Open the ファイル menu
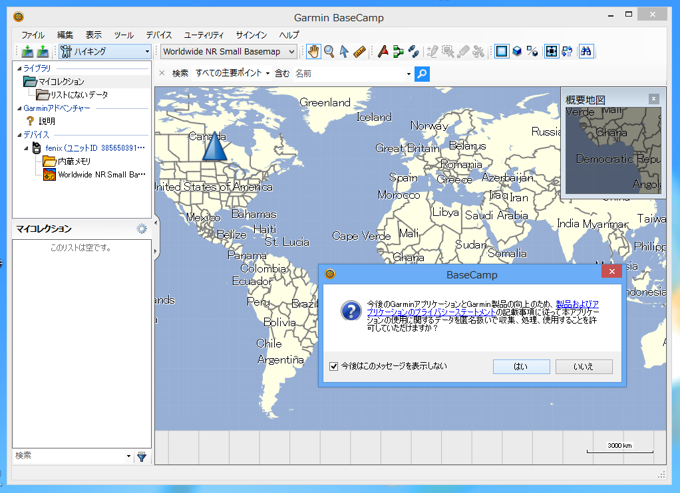The image size is (680, 493). [33, 35]
